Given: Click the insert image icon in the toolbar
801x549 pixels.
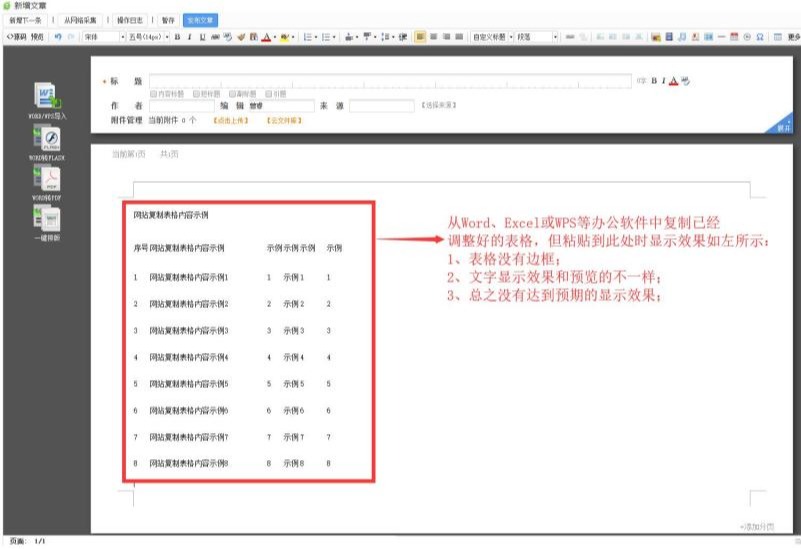Looking at the screenshot, I should (x=655, y=37).
